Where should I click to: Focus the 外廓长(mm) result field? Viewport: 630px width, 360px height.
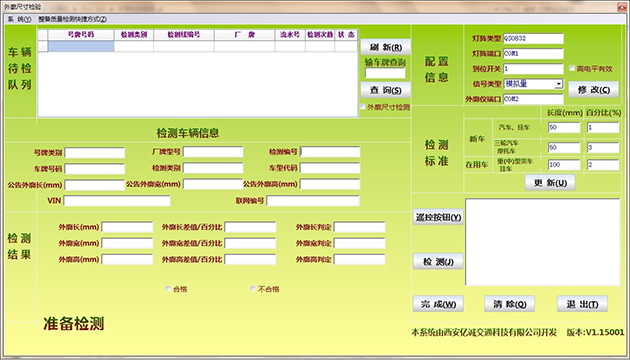(127, 227)
